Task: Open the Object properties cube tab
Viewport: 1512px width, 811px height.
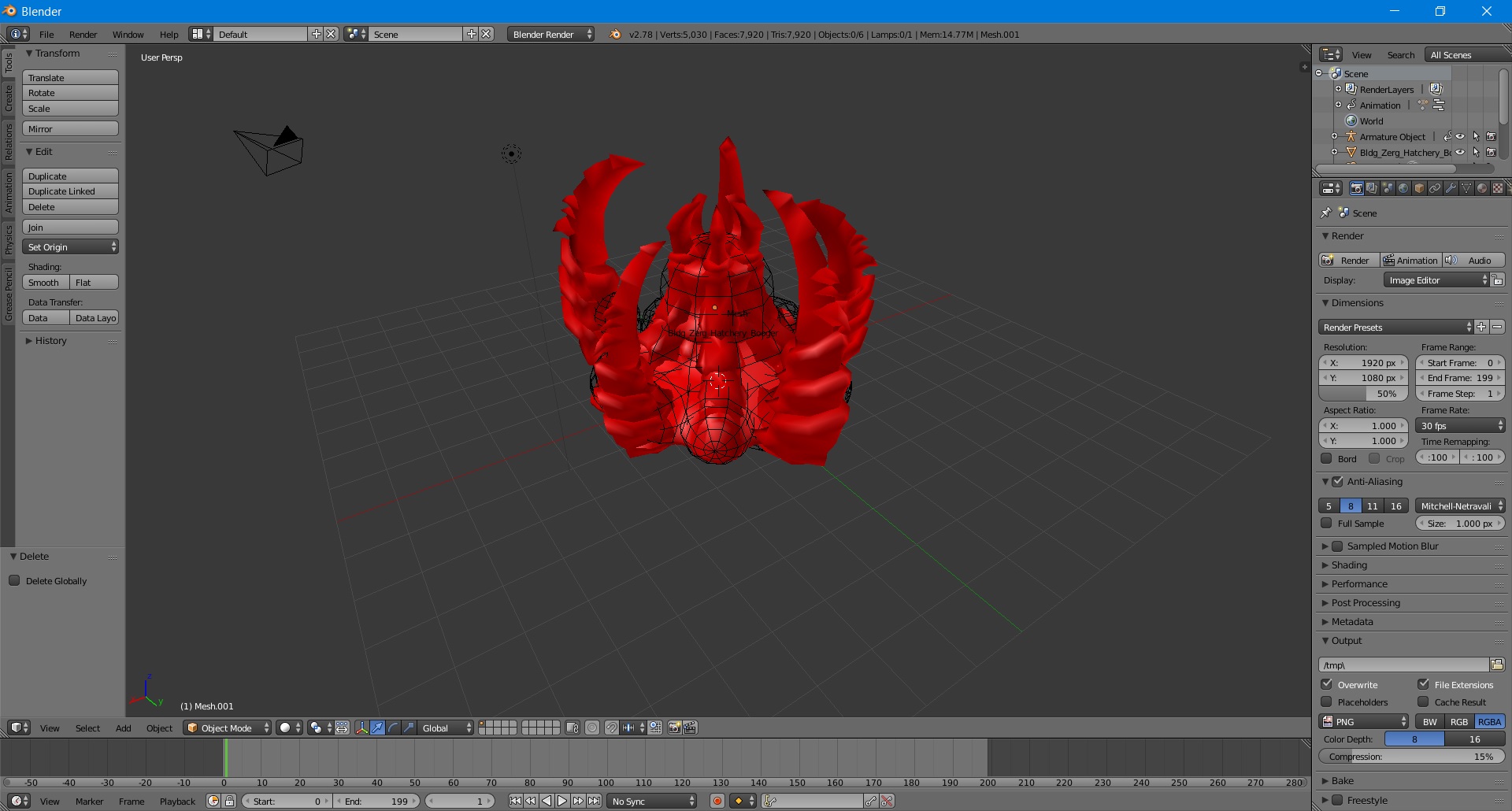Action: 1419,188
